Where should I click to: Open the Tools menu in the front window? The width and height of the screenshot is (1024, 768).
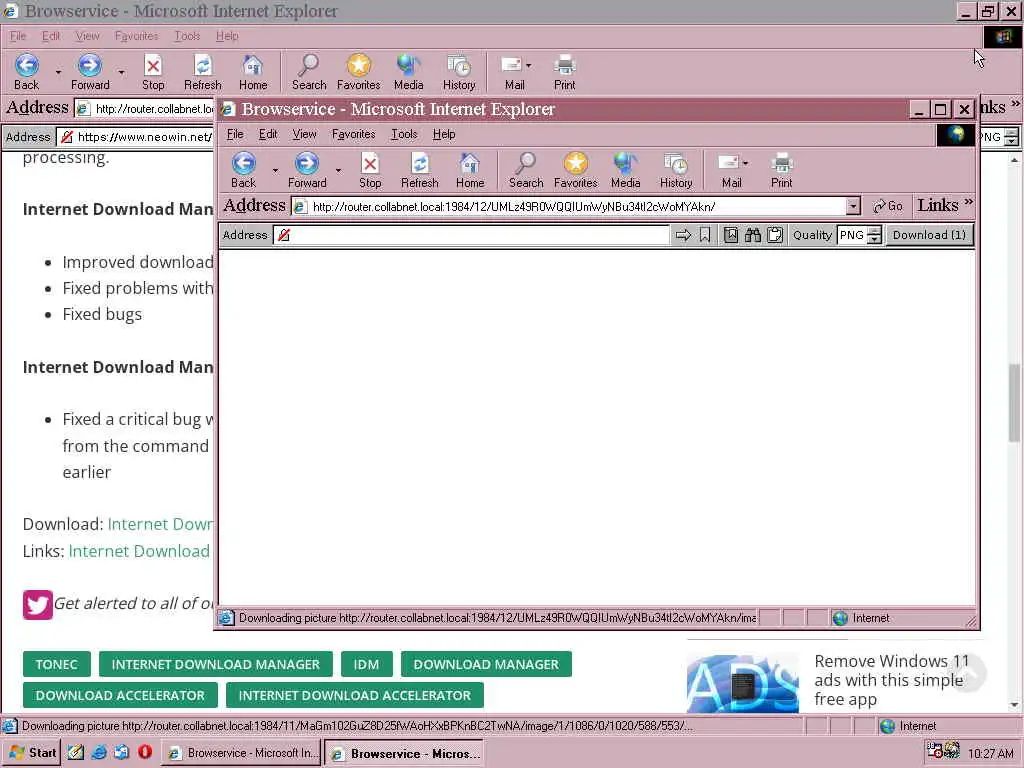pos(404,134)
